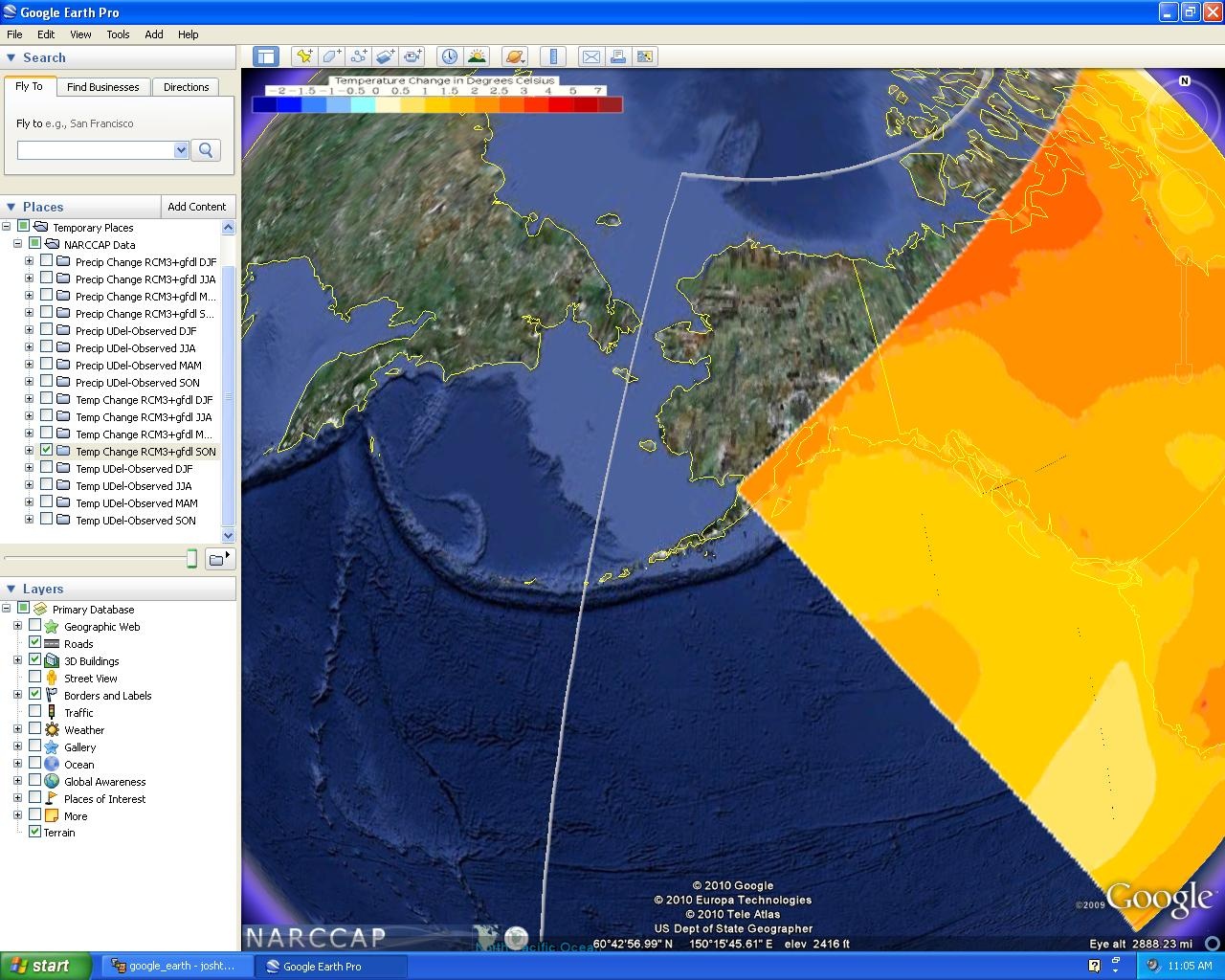Click the Add Image Overlay icon

tap(385, 56)
